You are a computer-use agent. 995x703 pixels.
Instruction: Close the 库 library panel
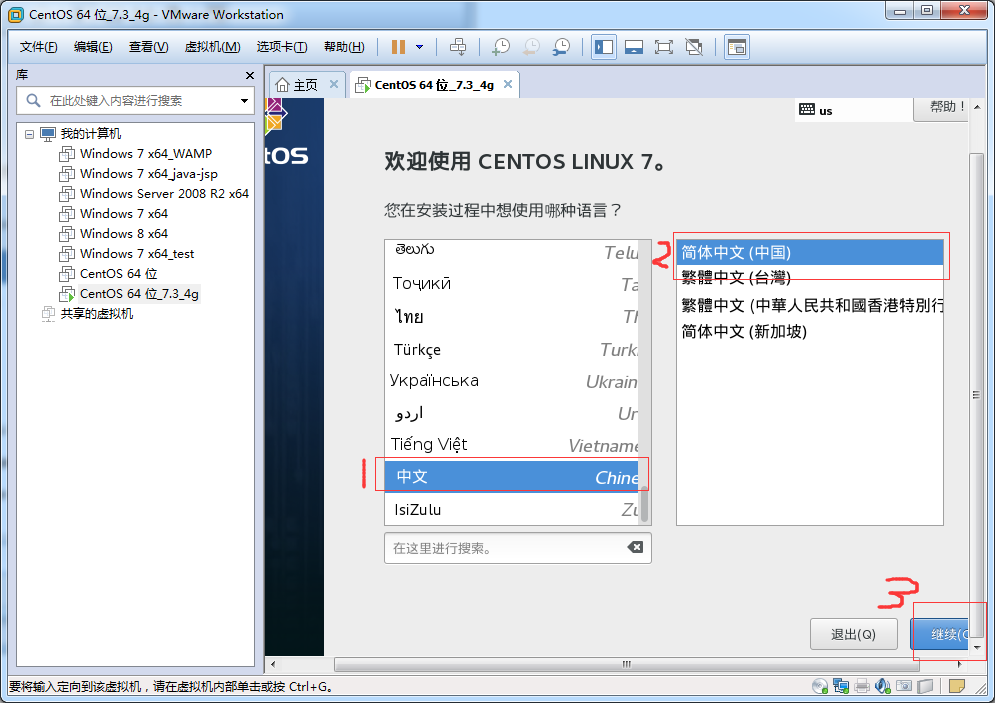click(249, 76)
